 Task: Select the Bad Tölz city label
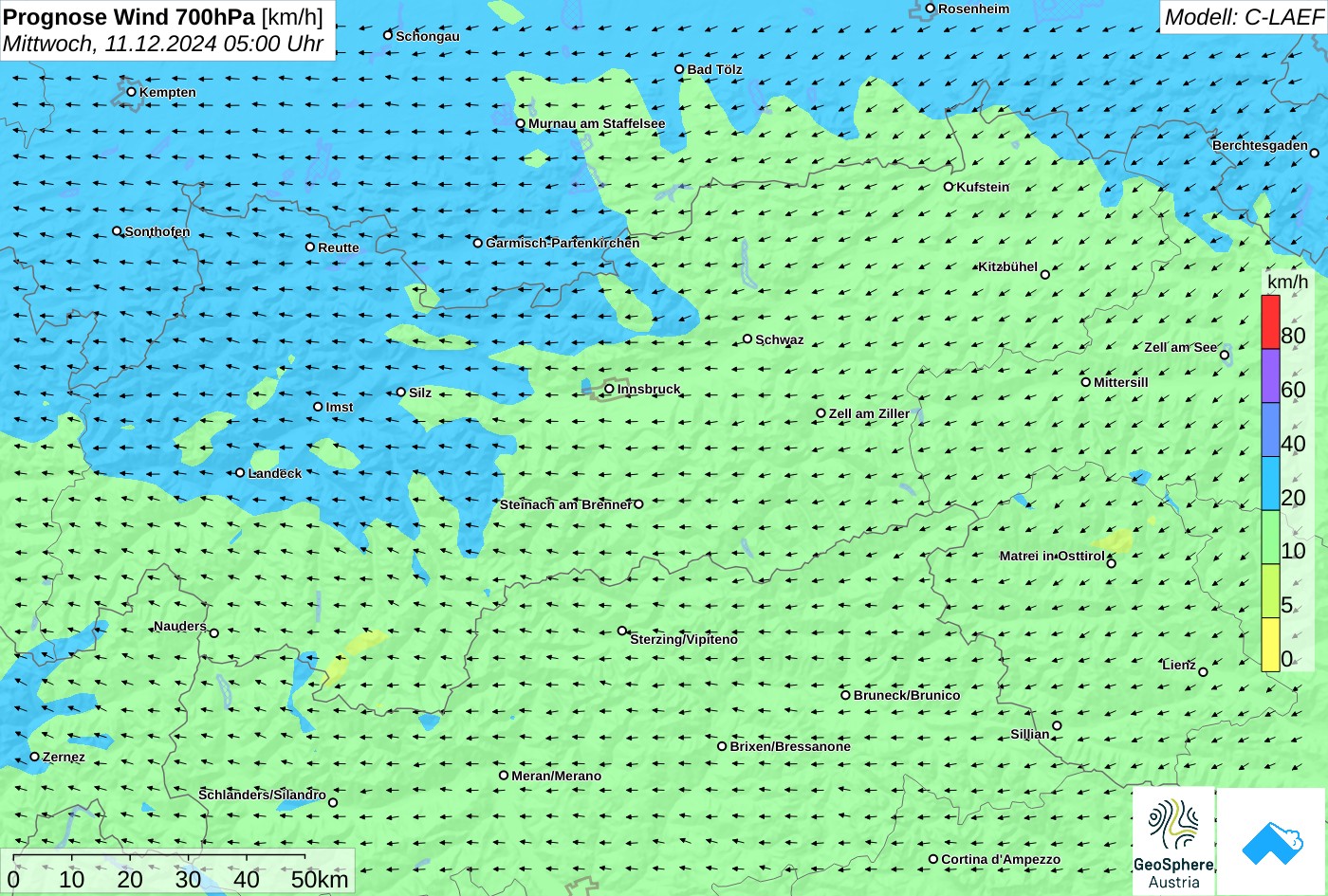[x=714, y=69]
